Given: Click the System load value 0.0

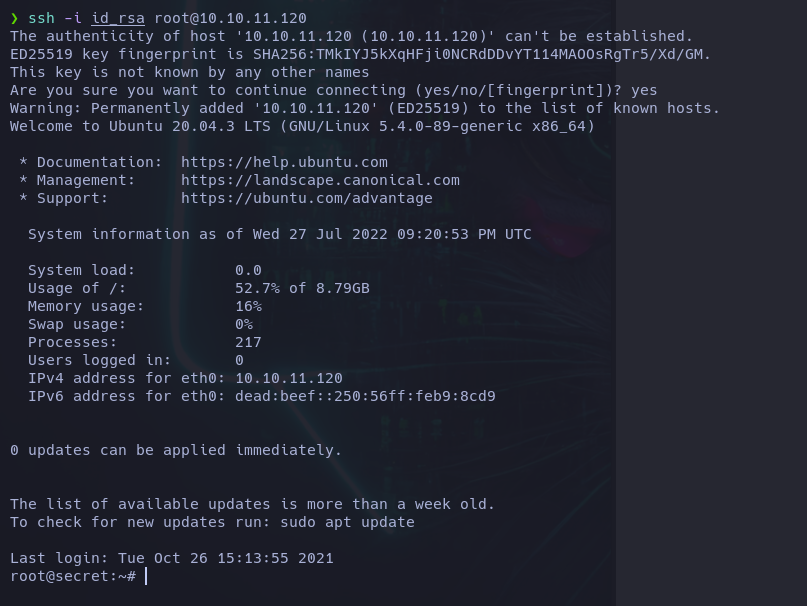Looking at the screenshot, I should tap(248, 270).
